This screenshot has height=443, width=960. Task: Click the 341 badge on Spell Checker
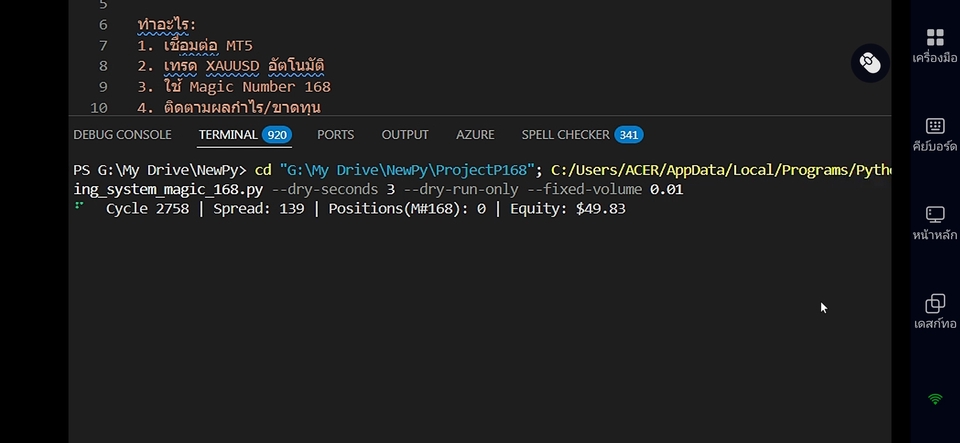coord(628,134)
